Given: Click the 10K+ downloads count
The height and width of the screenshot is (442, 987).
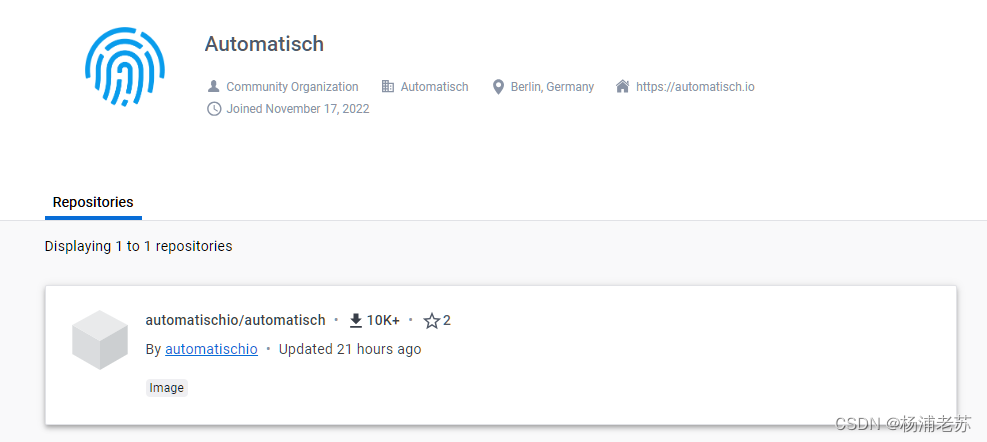Looking at the screenshot, I should tap(383, 320).
